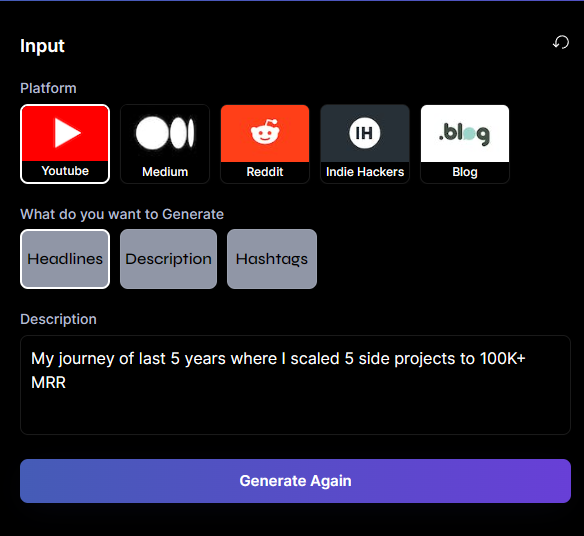Click the reset arrow icon beside Input
The height and width of the screenshot is (536, 584).
click(561, 42)
